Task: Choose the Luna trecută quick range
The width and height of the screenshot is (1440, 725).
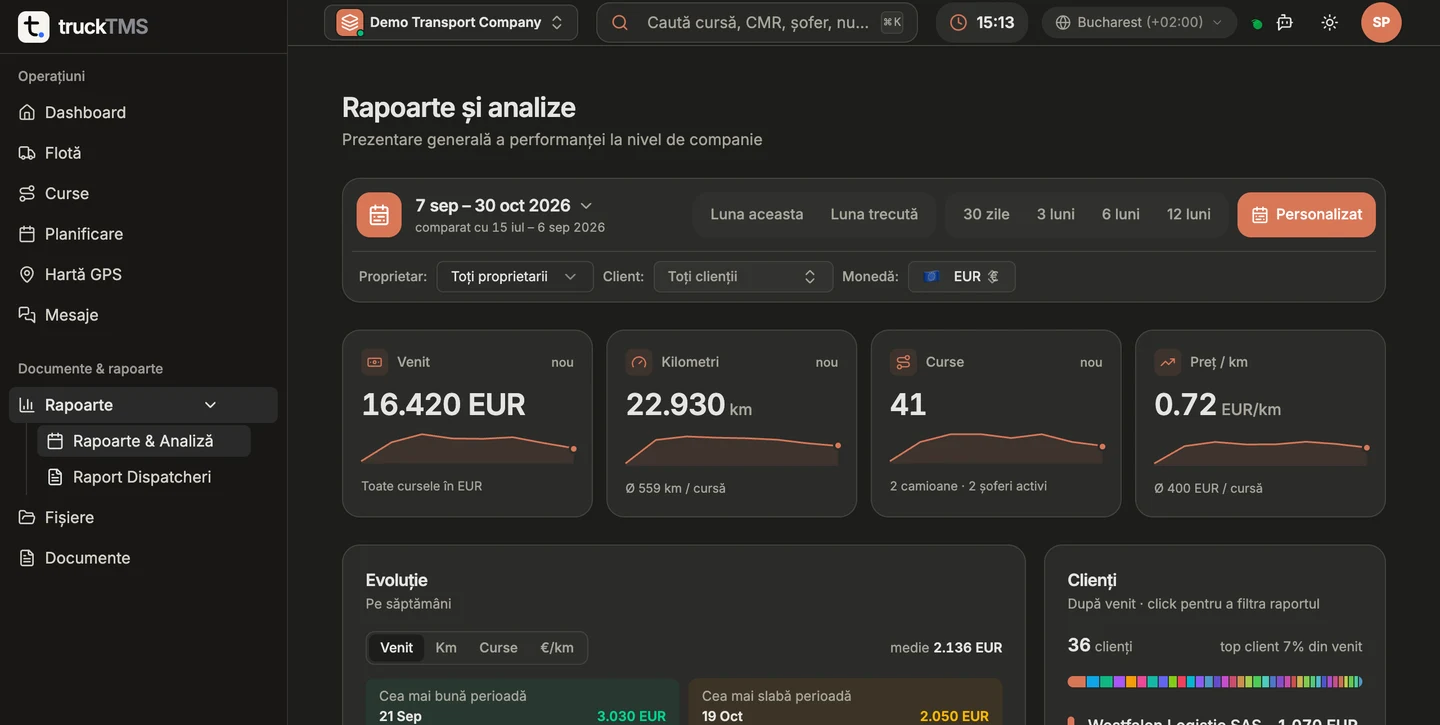Action: [x=874, y=214]
